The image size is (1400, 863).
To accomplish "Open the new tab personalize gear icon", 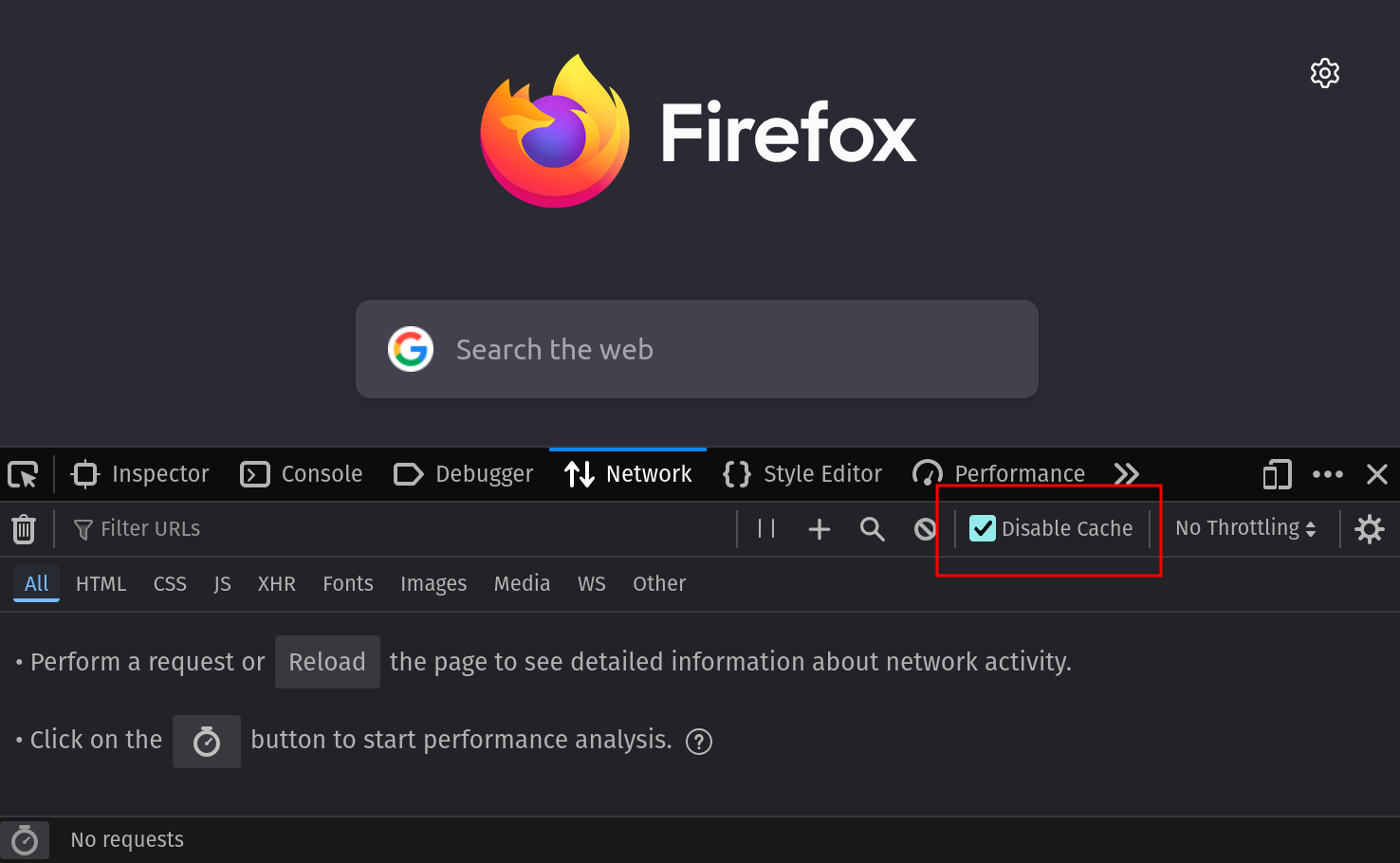I will pyautogui.click(x=1324, y=73).
